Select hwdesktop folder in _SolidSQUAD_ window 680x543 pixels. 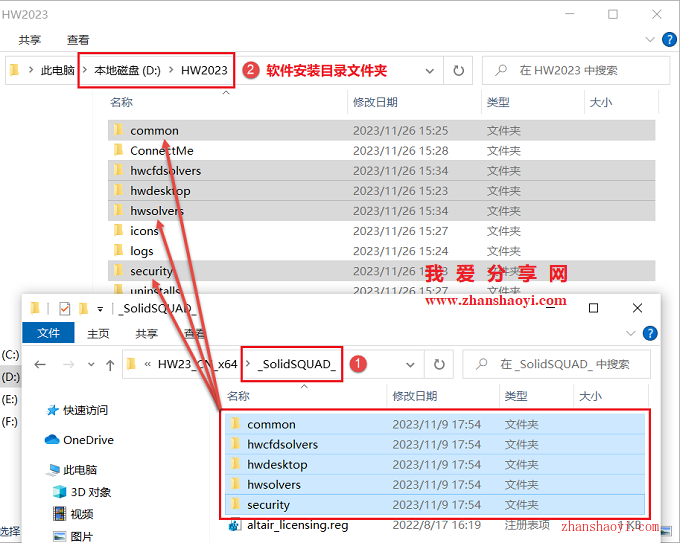pyautogui.click(x=435, y=464)
